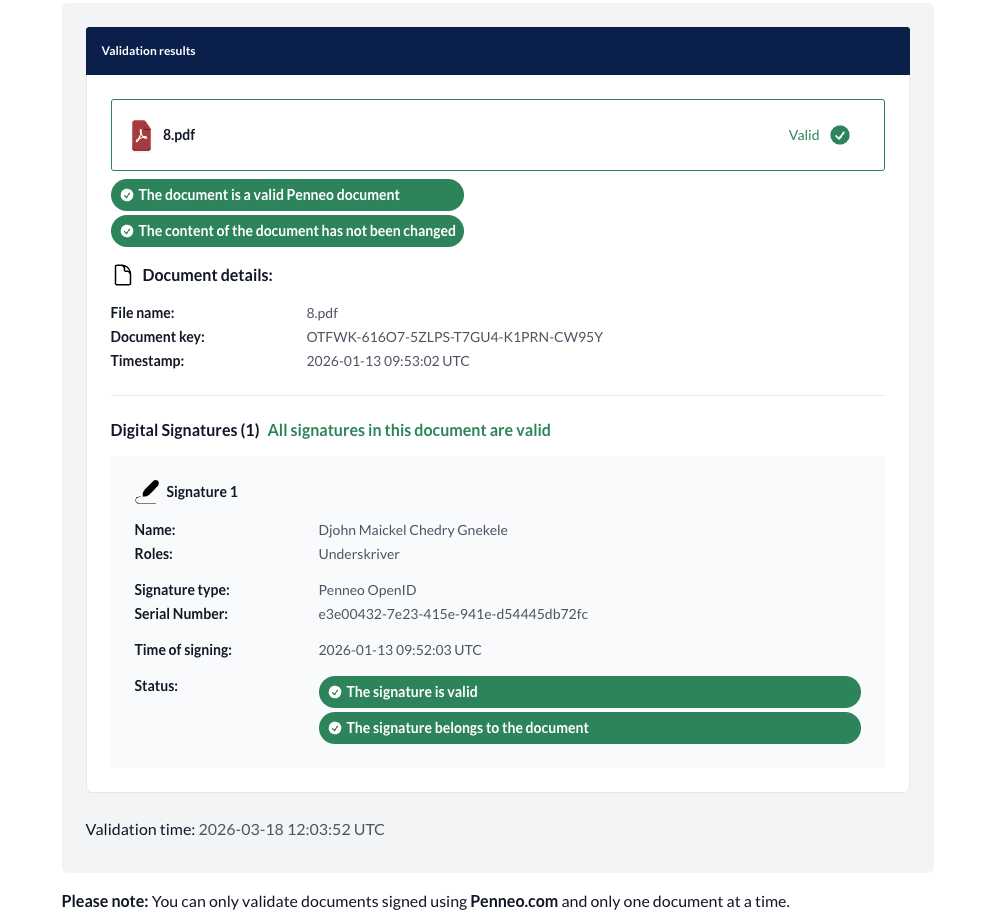This screenshot has height=922, width=990.
Task: Click the 8.pdf file name in results box
Action: point(179,135)
